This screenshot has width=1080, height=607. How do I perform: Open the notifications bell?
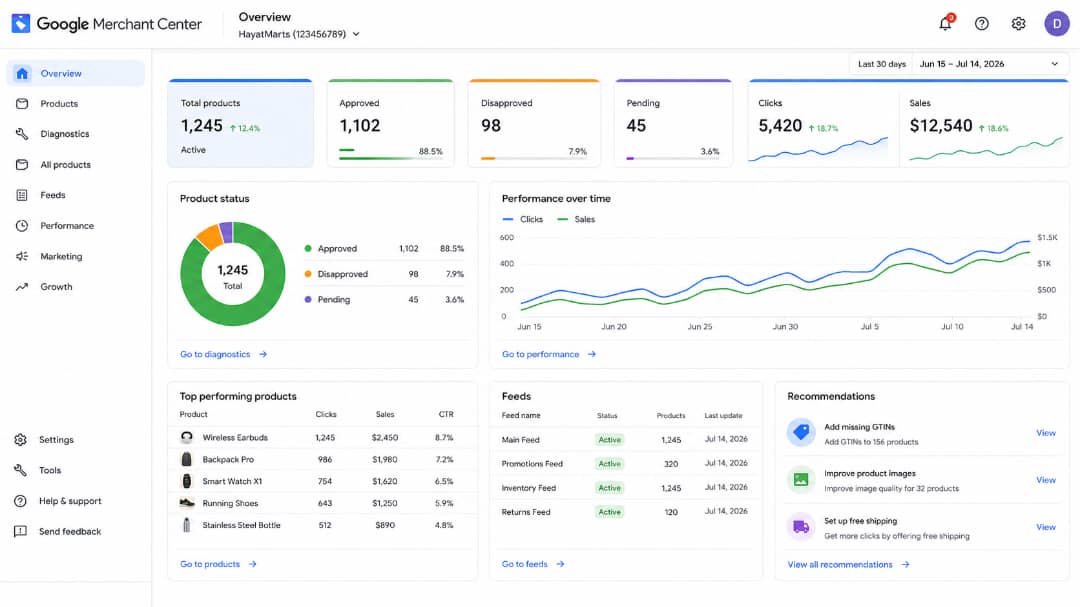pyautogui.click(x=946, y=23)
